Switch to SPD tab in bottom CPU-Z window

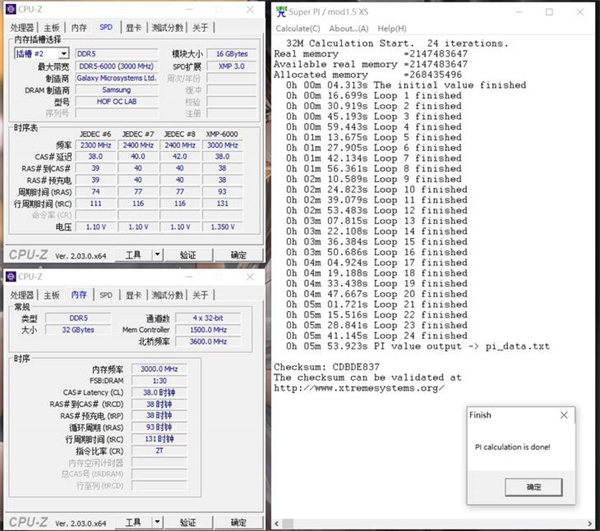(x=106, y=294)
